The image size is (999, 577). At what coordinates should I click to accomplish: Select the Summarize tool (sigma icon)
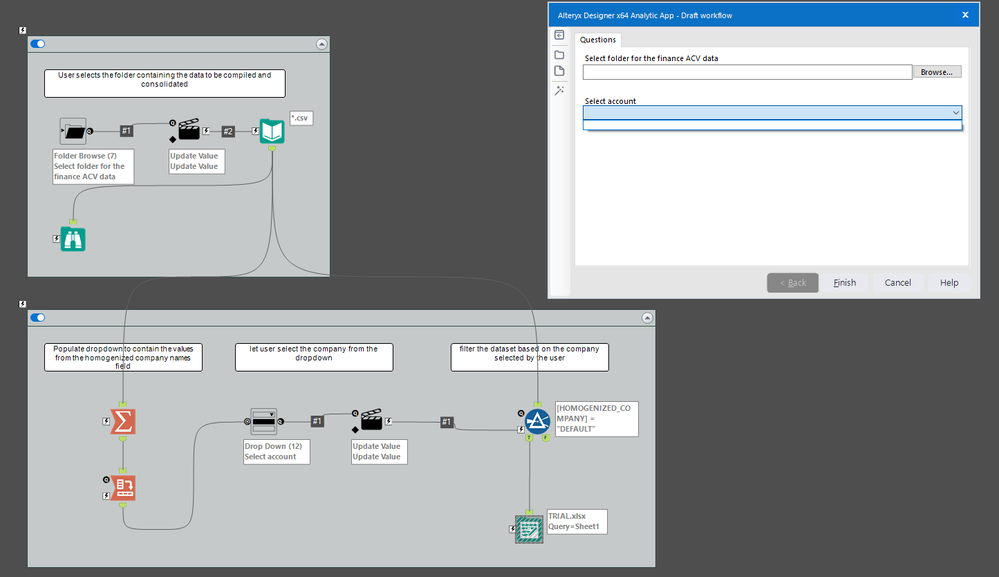click(123, 421)
